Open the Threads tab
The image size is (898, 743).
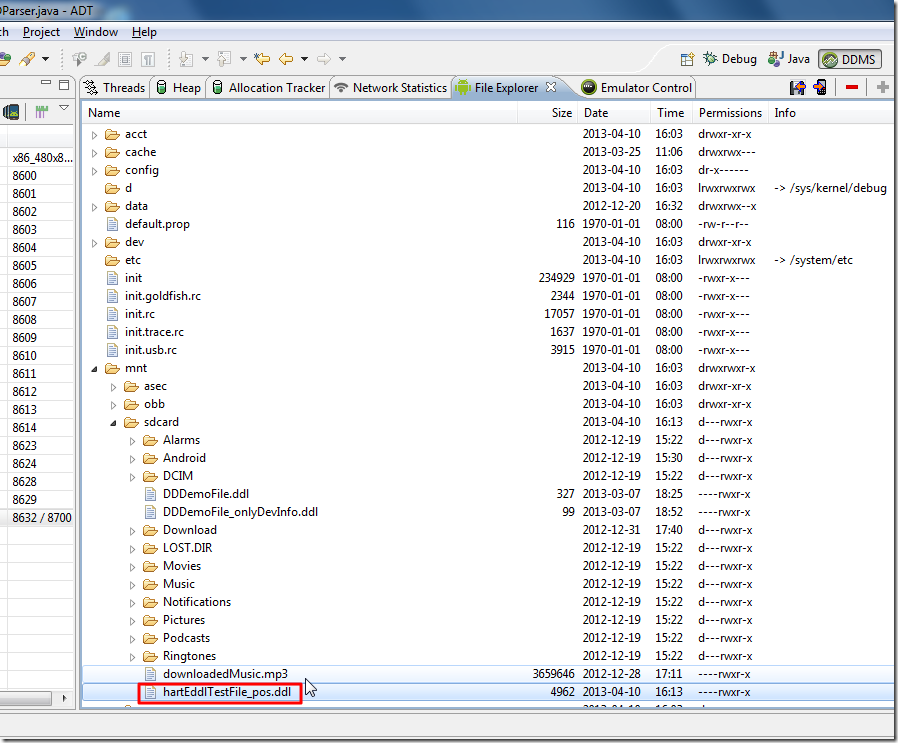(115, 88)
